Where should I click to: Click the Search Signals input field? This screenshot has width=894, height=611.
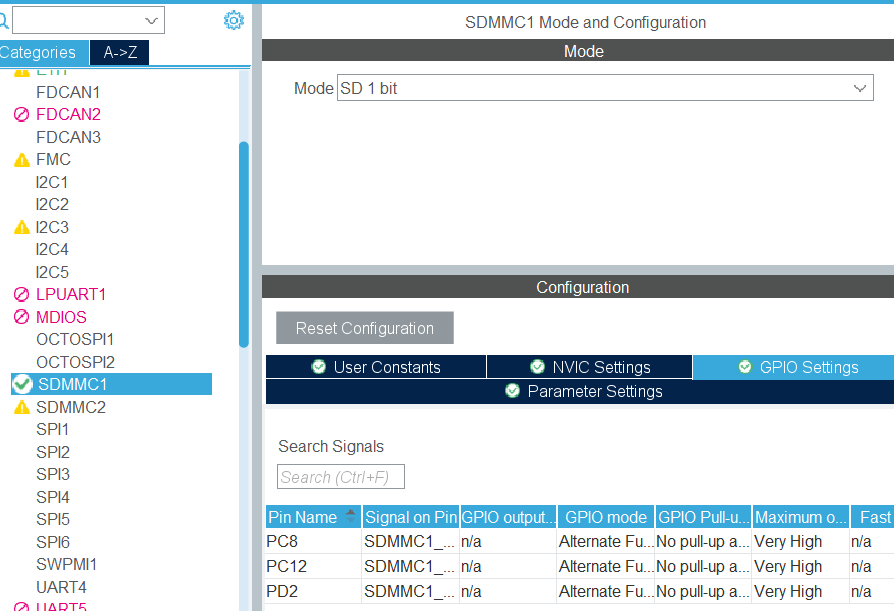pyautogui.click(x=340, y=476)
